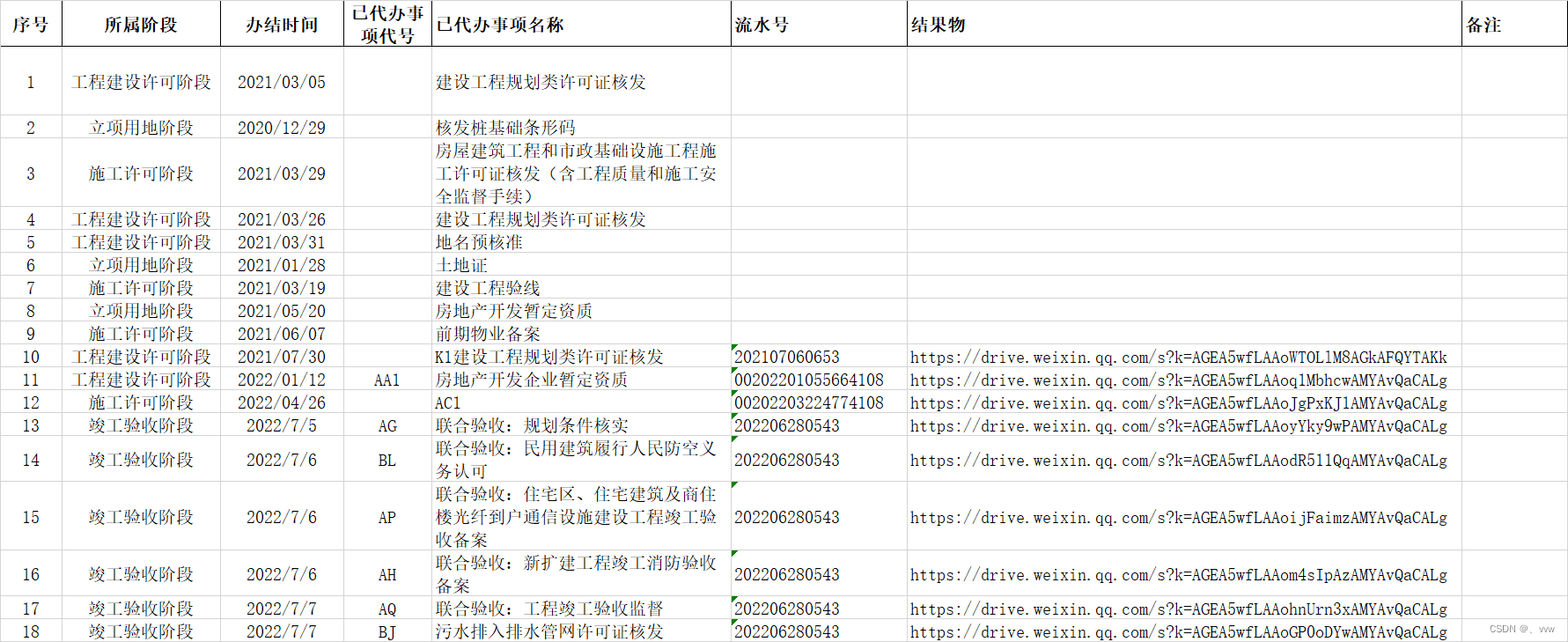Open the row 10 drive.weixin.qq.com link

[x=1178, y=357]
